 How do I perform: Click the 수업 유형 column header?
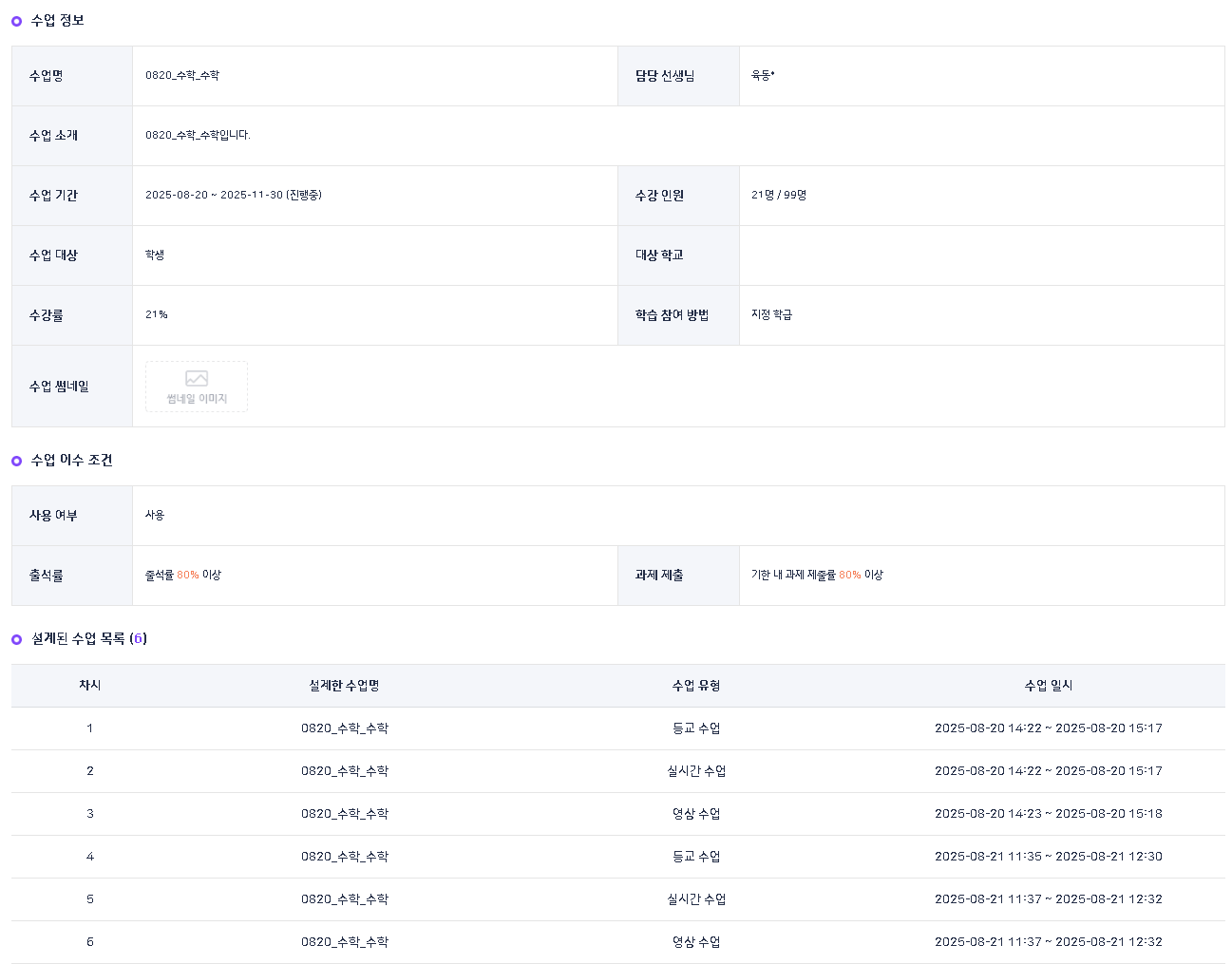point(696,686)
